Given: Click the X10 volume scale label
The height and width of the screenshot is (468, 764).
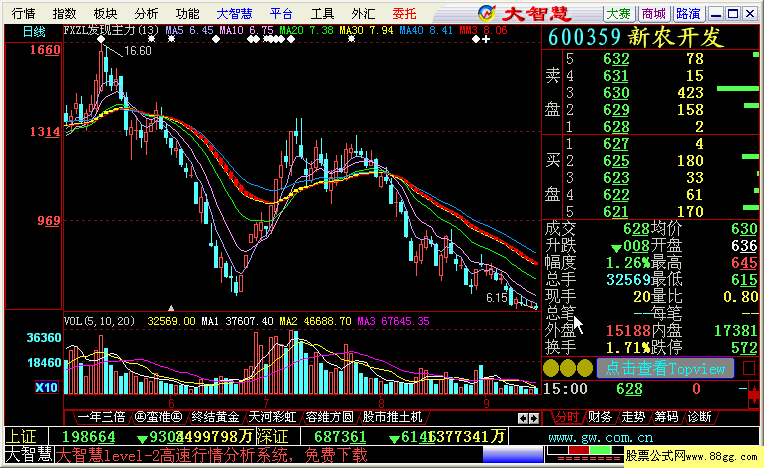Looking at the screenshot, I should (46, 388).
